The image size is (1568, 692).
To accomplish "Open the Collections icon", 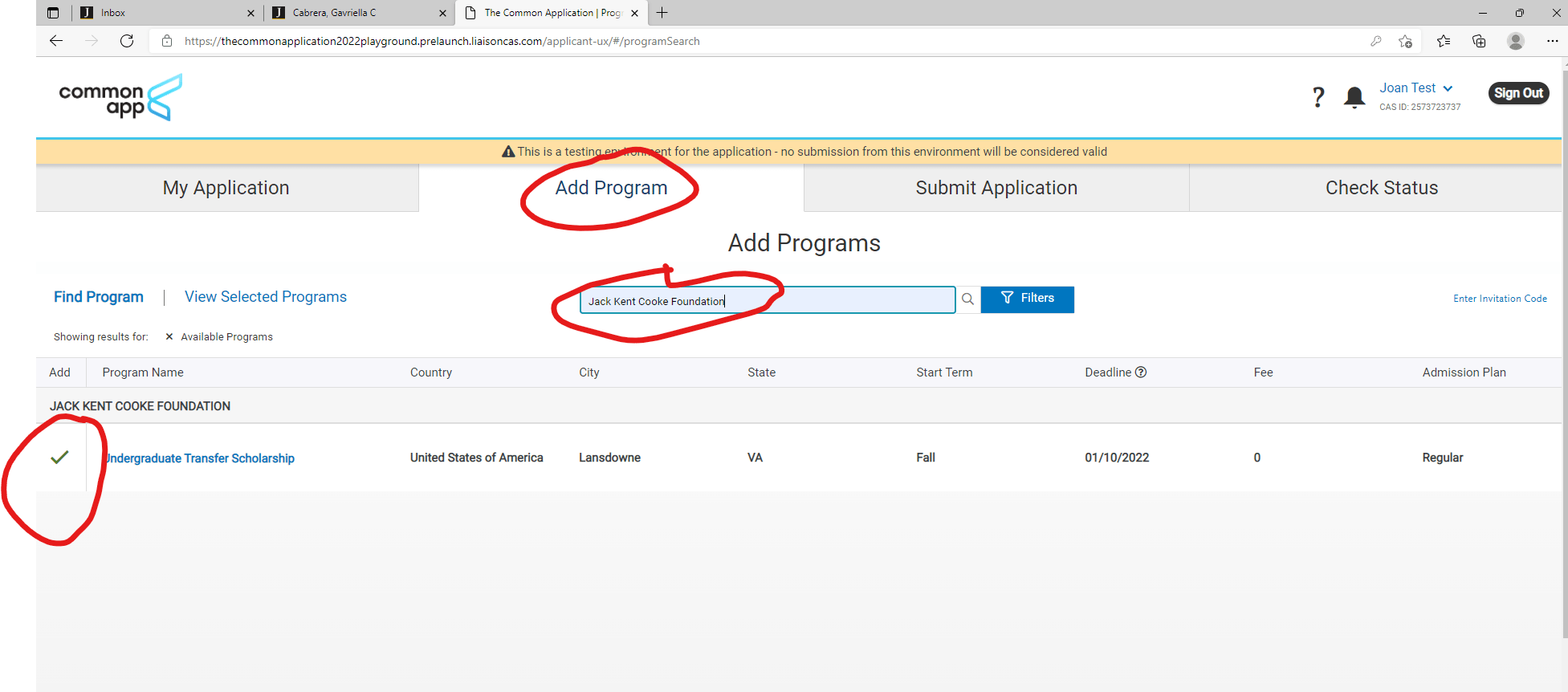I will (1479, 41).
